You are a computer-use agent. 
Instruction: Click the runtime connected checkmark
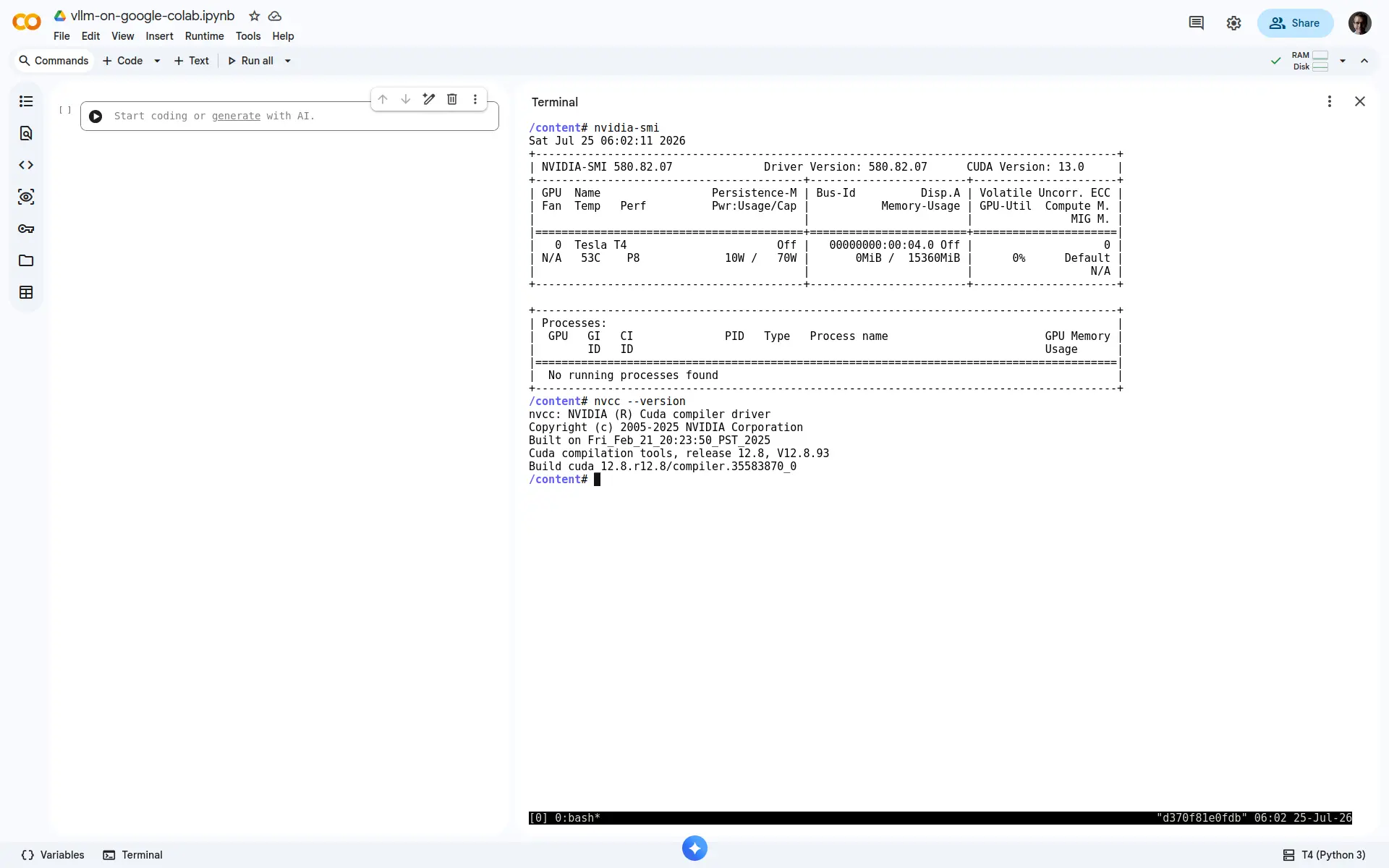pos(1276,61)
